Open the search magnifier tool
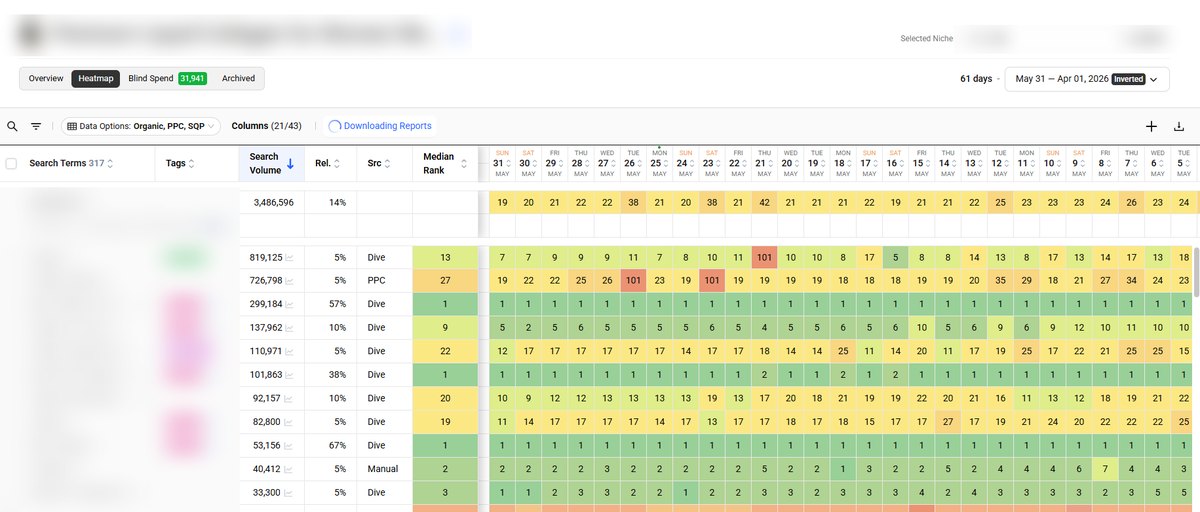This screenshot has height=512, width=1200. pyautogui.click(x=12, y=126)
